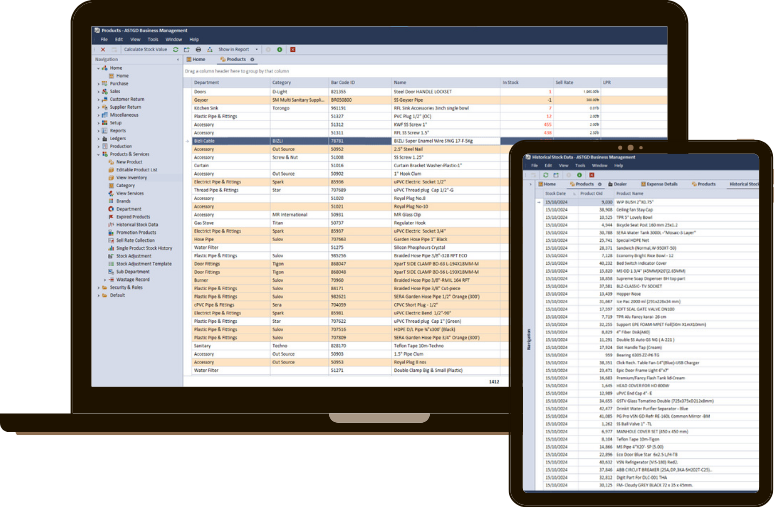Viewport: 775px width, 508px height.
Task: Click the red X delete icon in Products toolbar
Action: tap(103, 49)
